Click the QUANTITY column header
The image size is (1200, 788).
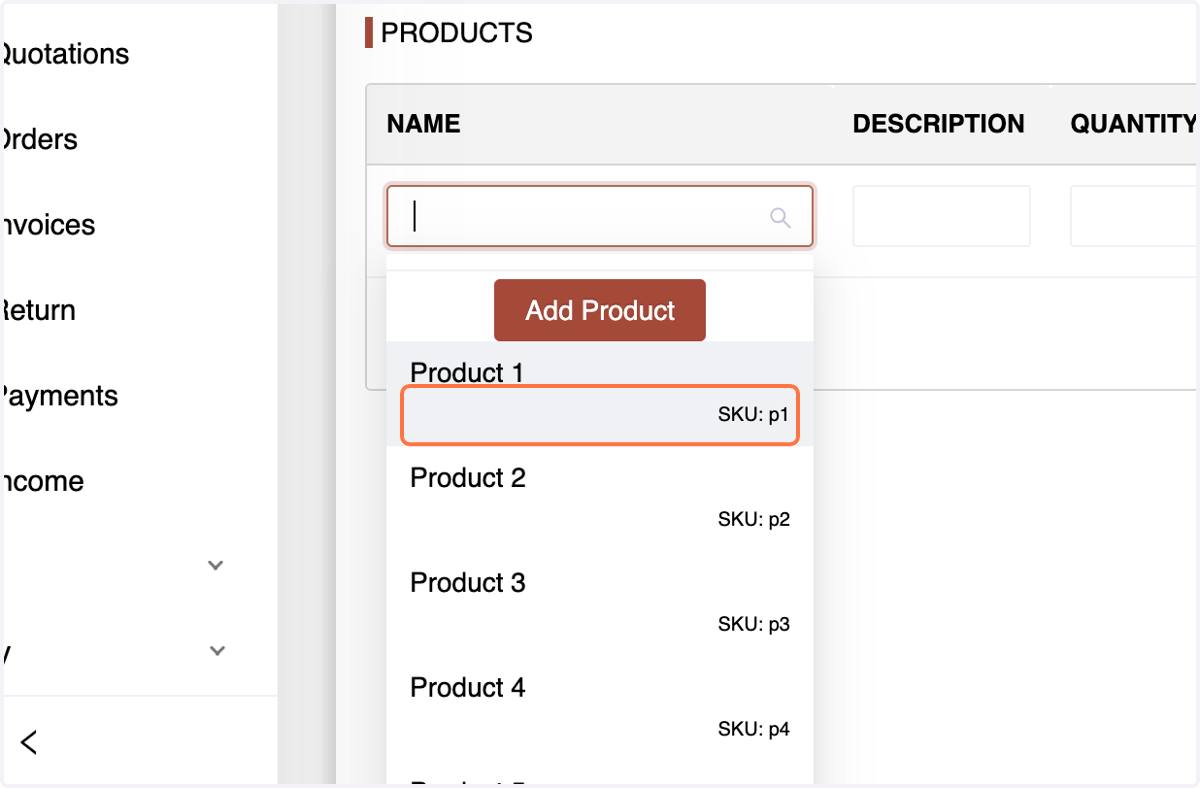[1134, 124]
